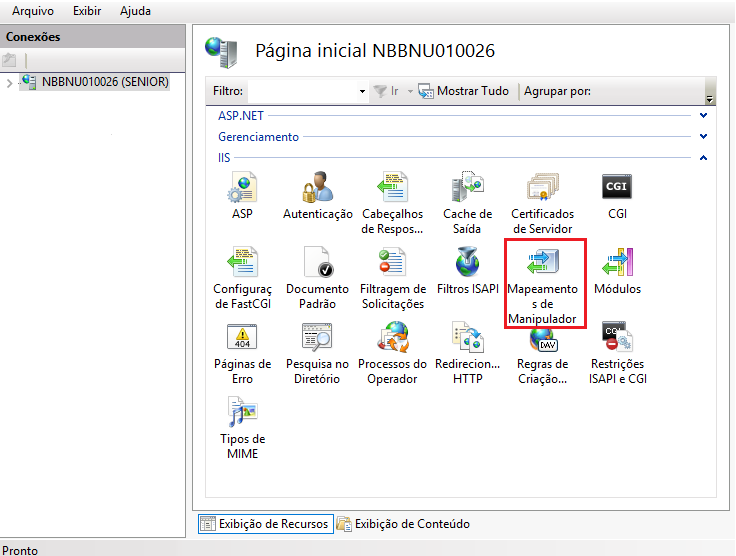The width and height of the screenshot is (736, 556).
Task: Open Pesquisa no Diretório
Action: [317, 353]
